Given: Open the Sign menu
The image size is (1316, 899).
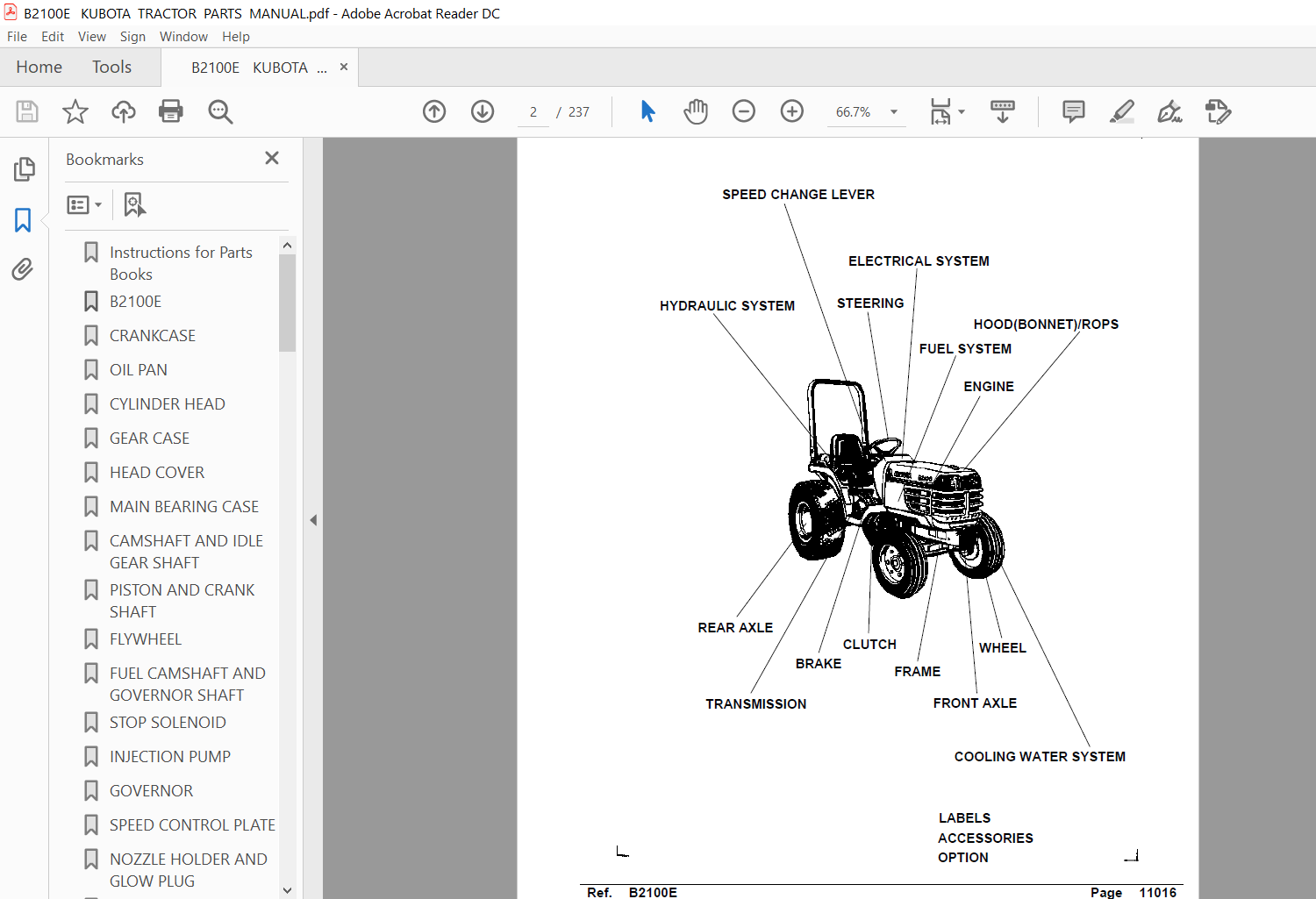Looking at the screenshot, I should click(x=132, y=36).
